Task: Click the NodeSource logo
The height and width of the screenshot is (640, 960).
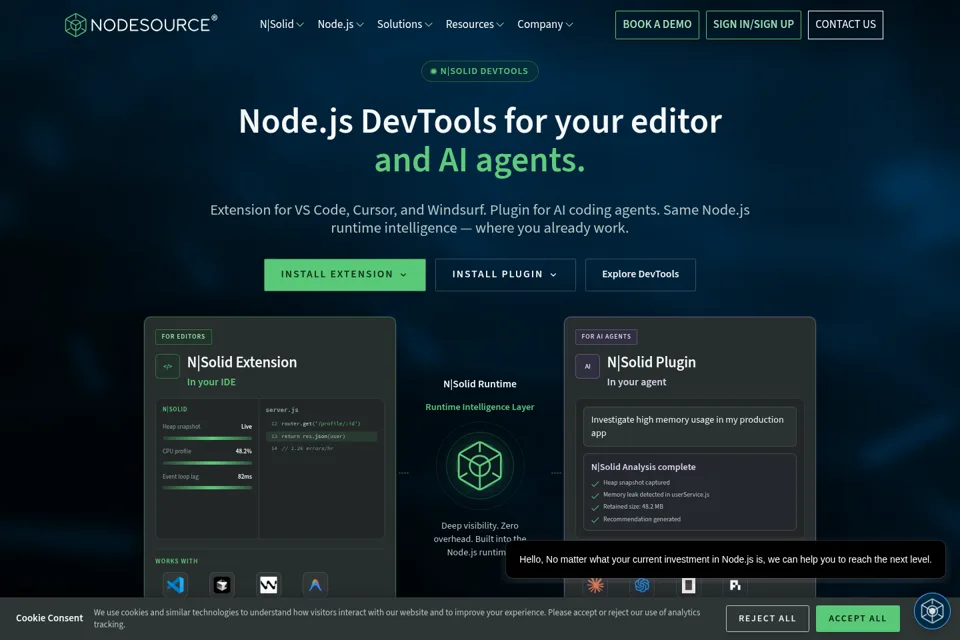Action: [141, 24]
